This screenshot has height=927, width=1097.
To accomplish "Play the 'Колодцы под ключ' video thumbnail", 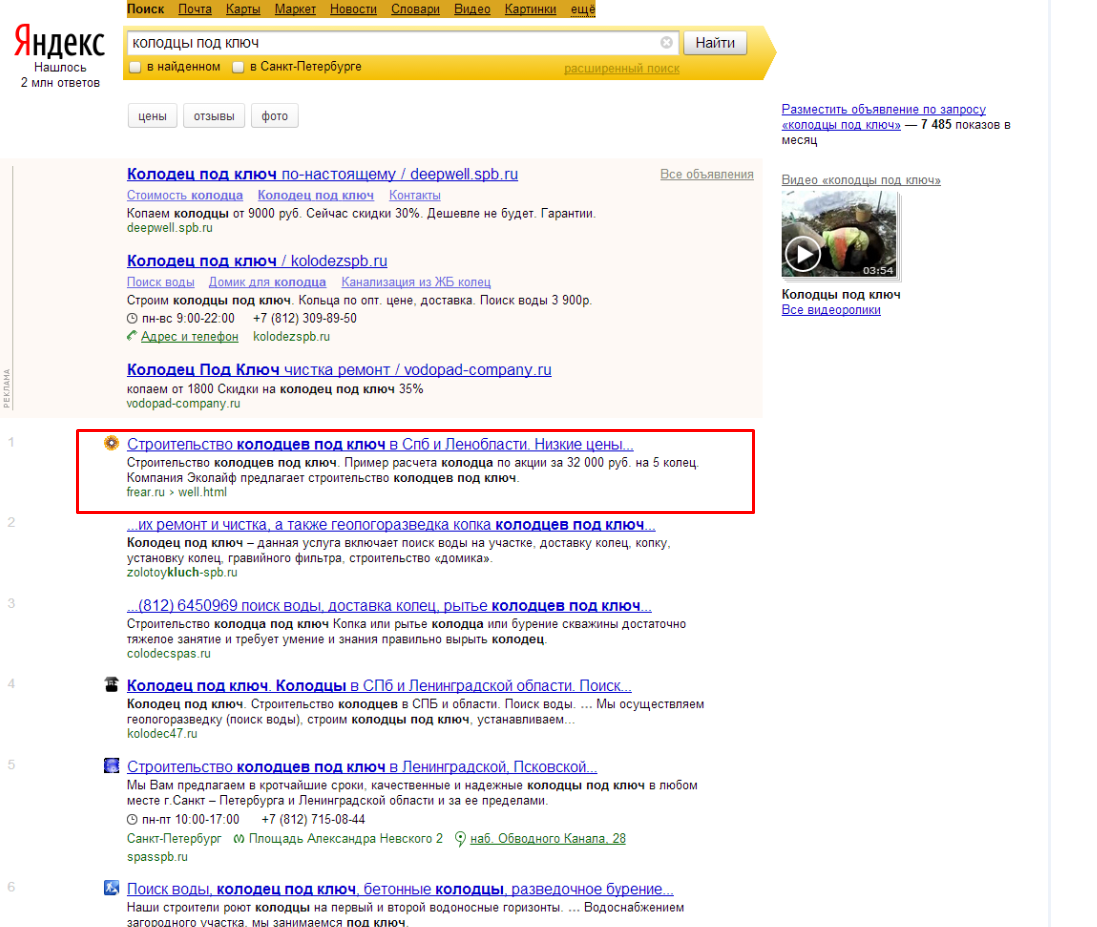I will click(839, 235).
